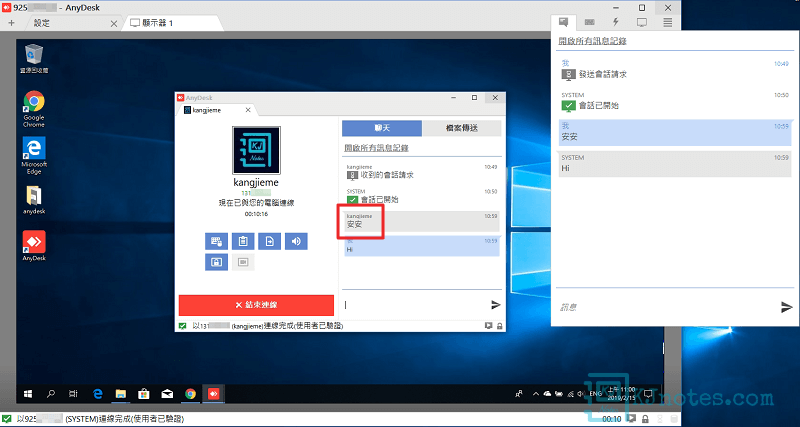Open the chat icon in AnyDesk toolbar
This screenshot has height=427, width=800.
click(565, 21)
